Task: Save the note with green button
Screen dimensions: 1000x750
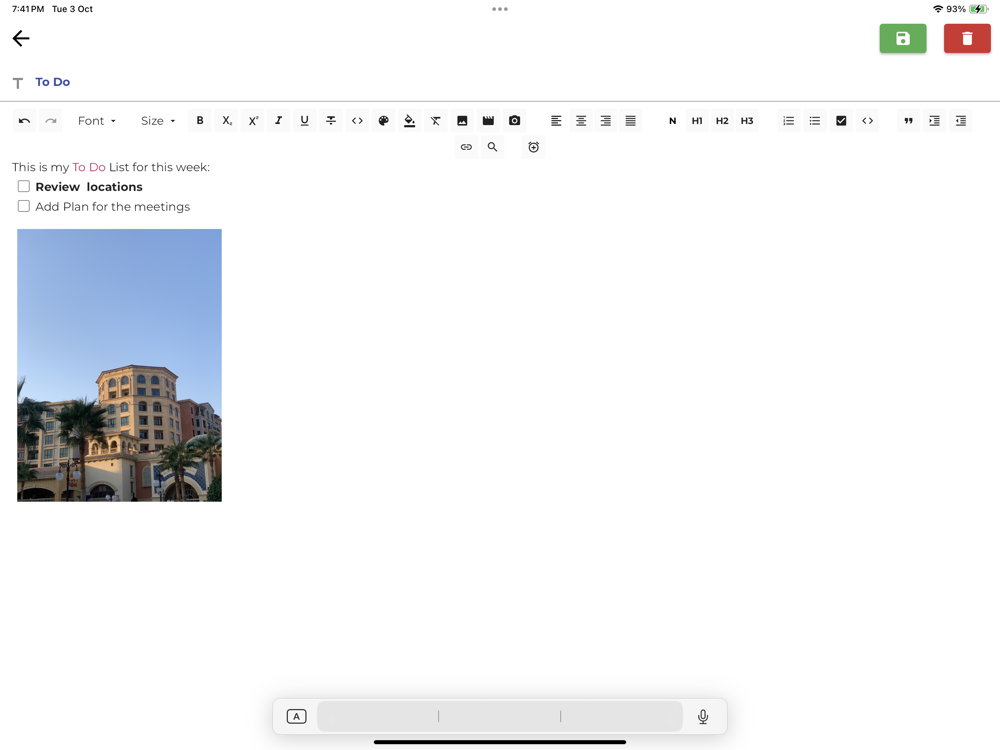Action: pos(902,38)
